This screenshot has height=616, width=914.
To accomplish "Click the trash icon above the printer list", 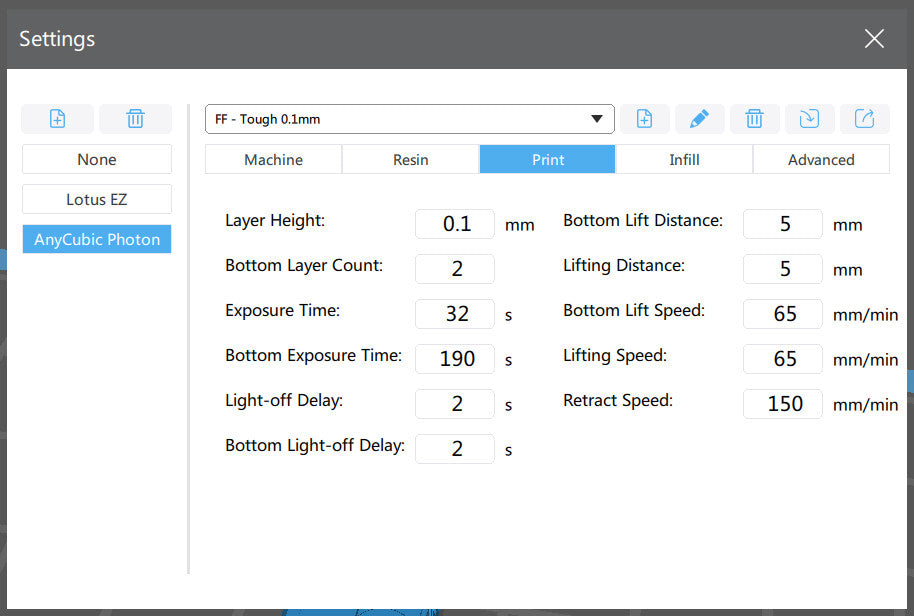I will click(x=135, y=119).
